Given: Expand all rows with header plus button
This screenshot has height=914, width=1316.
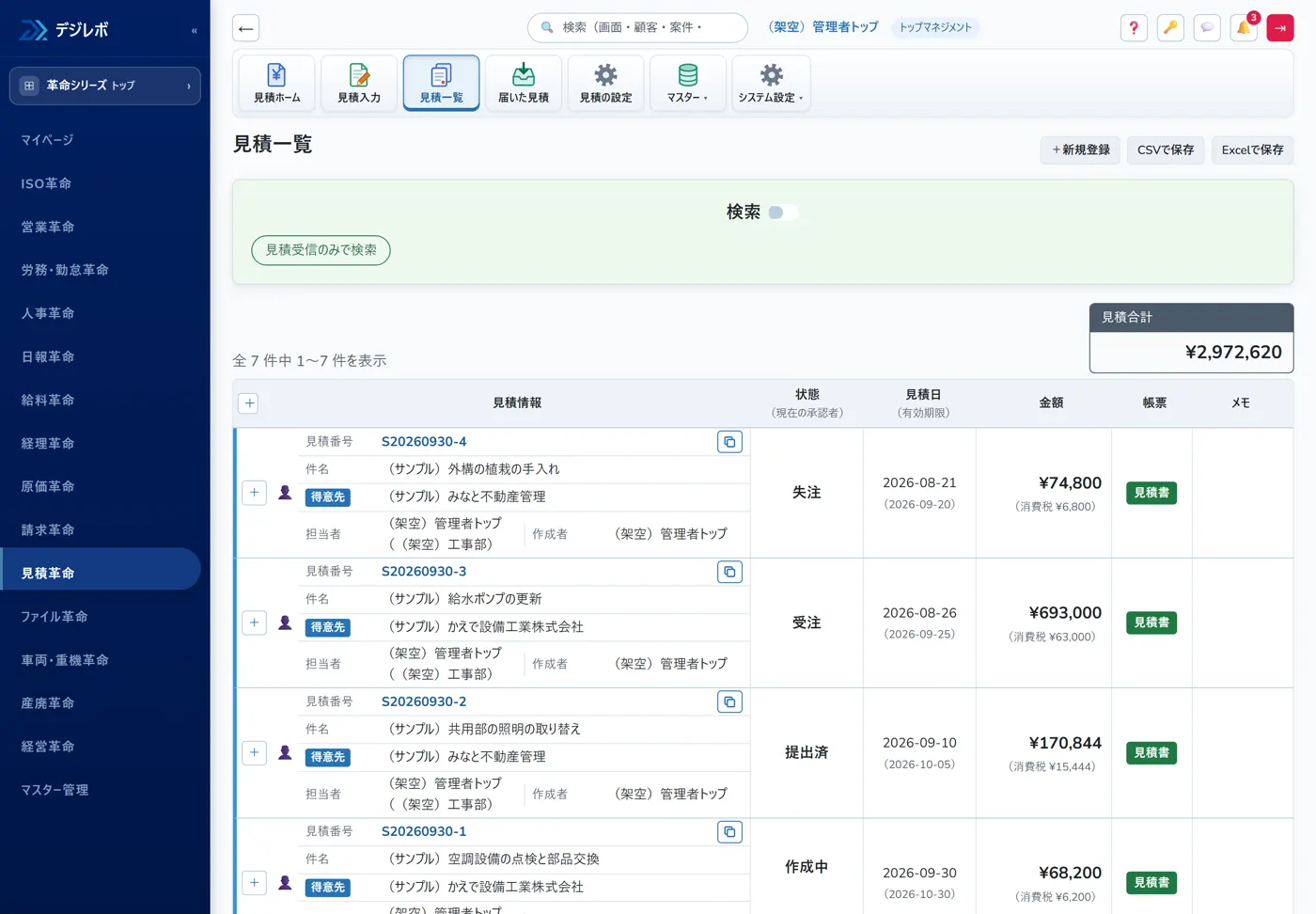Looking at the screenshot, I should 249,403.
